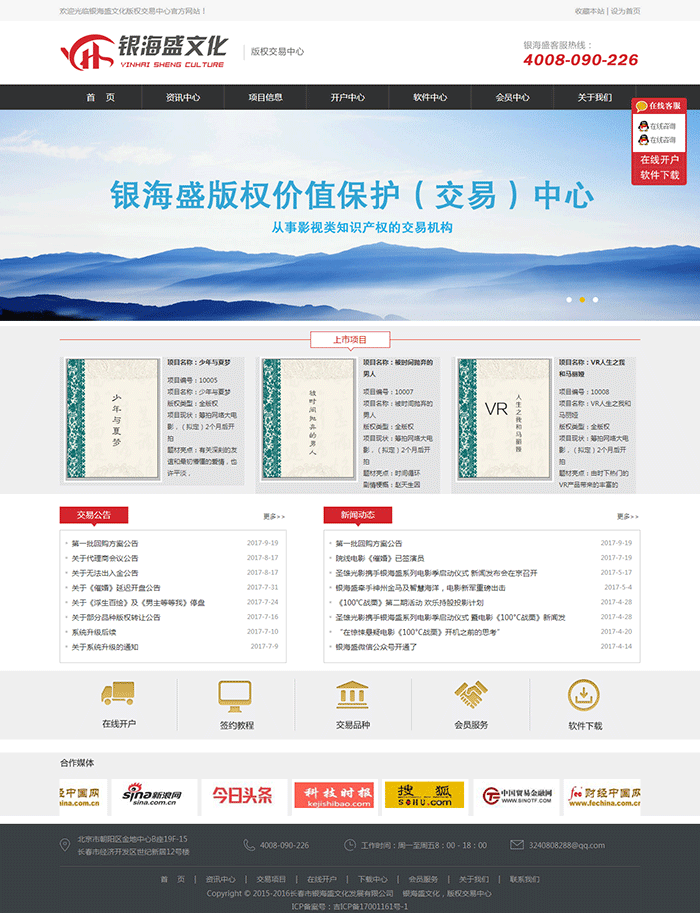Open announcement 系统升级后续
Screen dimensions: 700x913
click(94, 632)
